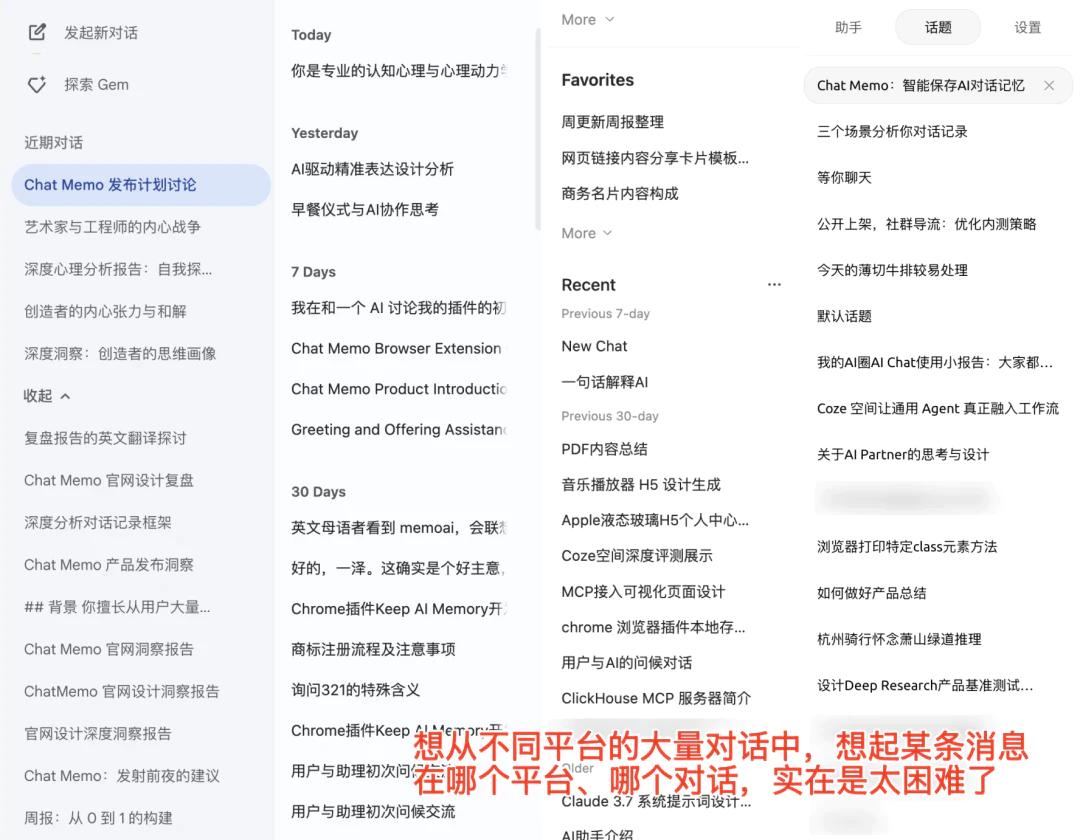Open the Chat Memo Browser Extension conversation

click(398, 348)
